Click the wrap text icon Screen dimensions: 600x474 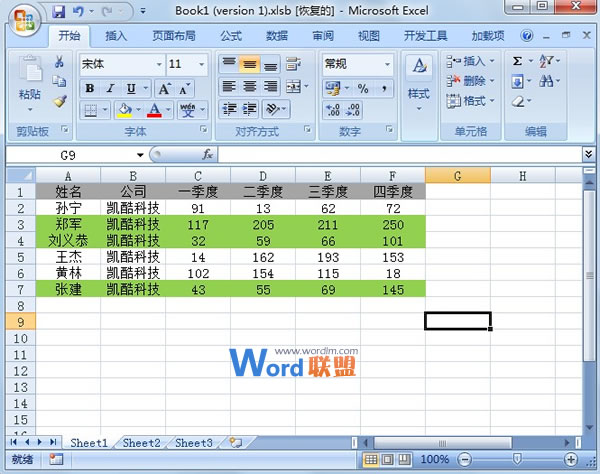[x=293, y=64]
